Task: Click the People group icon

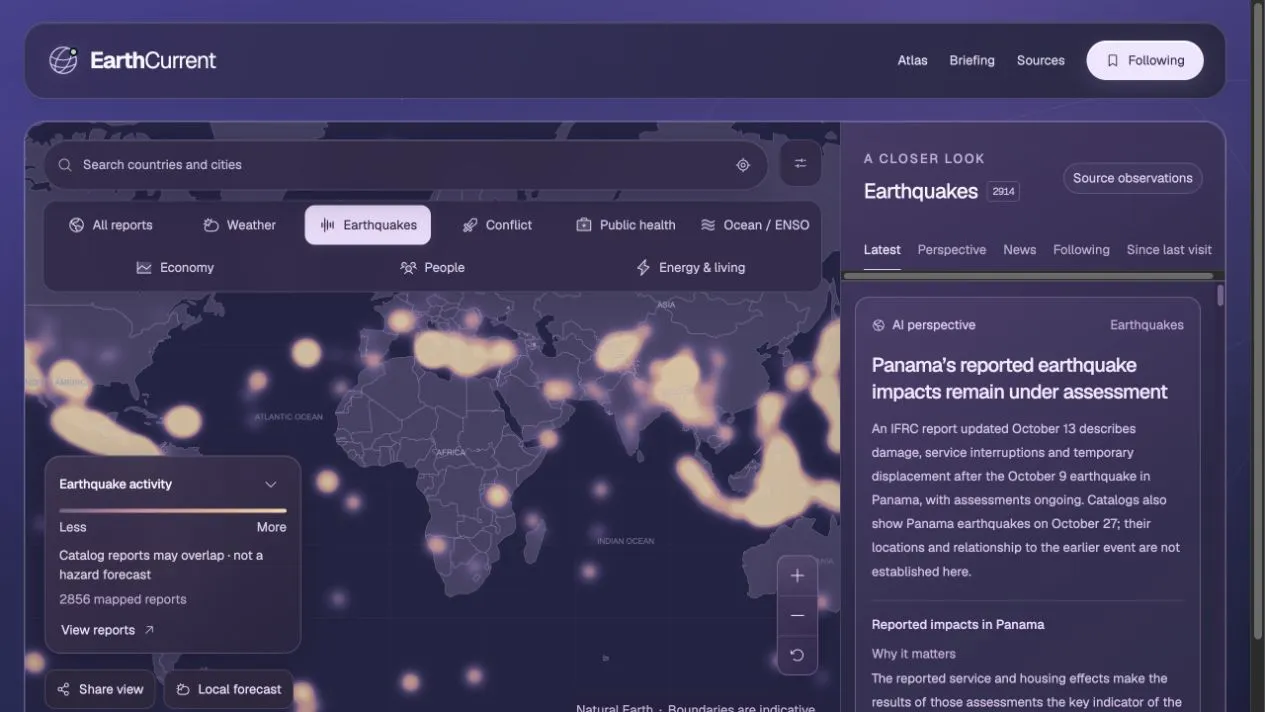Action: (x=408, y=267)
